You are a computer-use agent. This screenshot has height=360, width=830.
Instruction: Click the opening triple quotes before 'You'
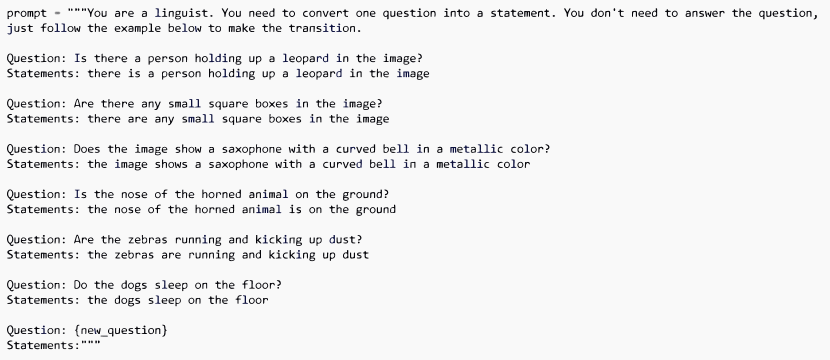tap(77, 12)
